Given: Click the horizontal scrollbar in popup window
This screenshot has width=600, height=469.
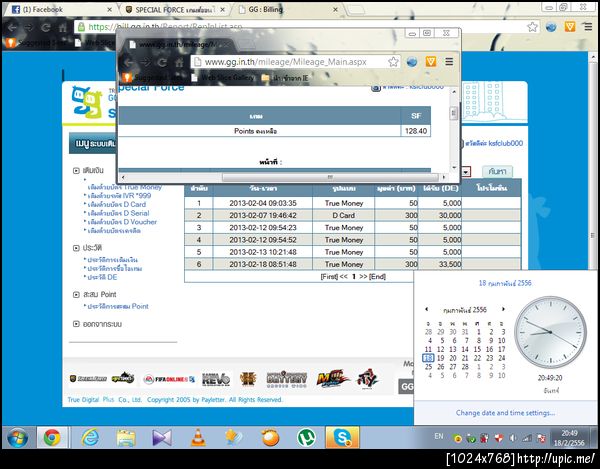Looking at the screenshot, I should [330, 177].
